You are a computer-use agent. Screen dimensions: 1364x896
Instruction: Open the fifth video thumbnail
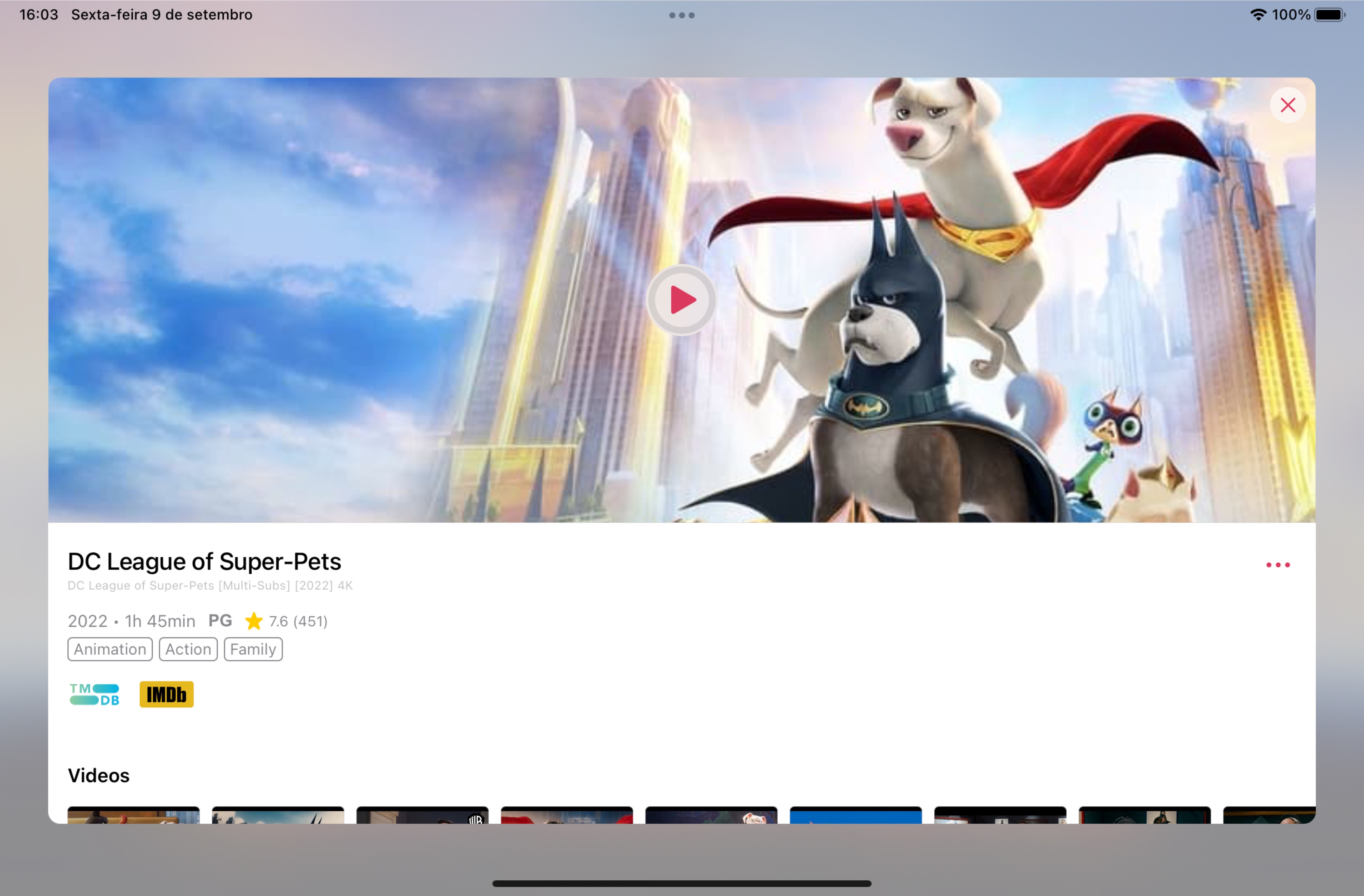coord(711,815)
